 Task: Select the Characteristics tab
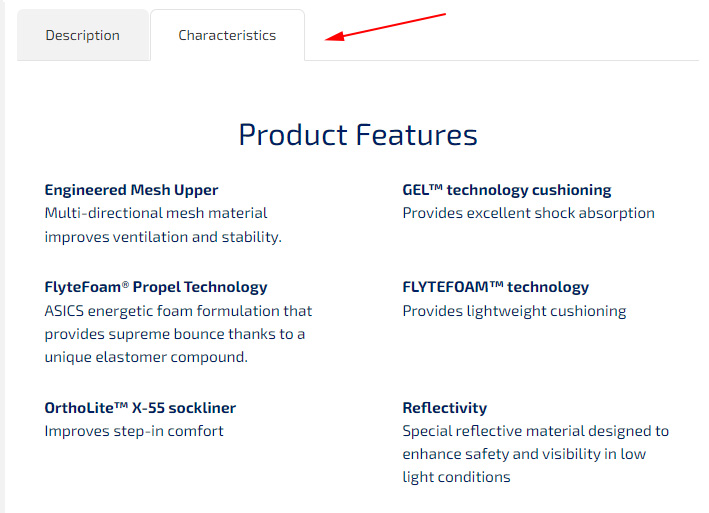(227, 35)
